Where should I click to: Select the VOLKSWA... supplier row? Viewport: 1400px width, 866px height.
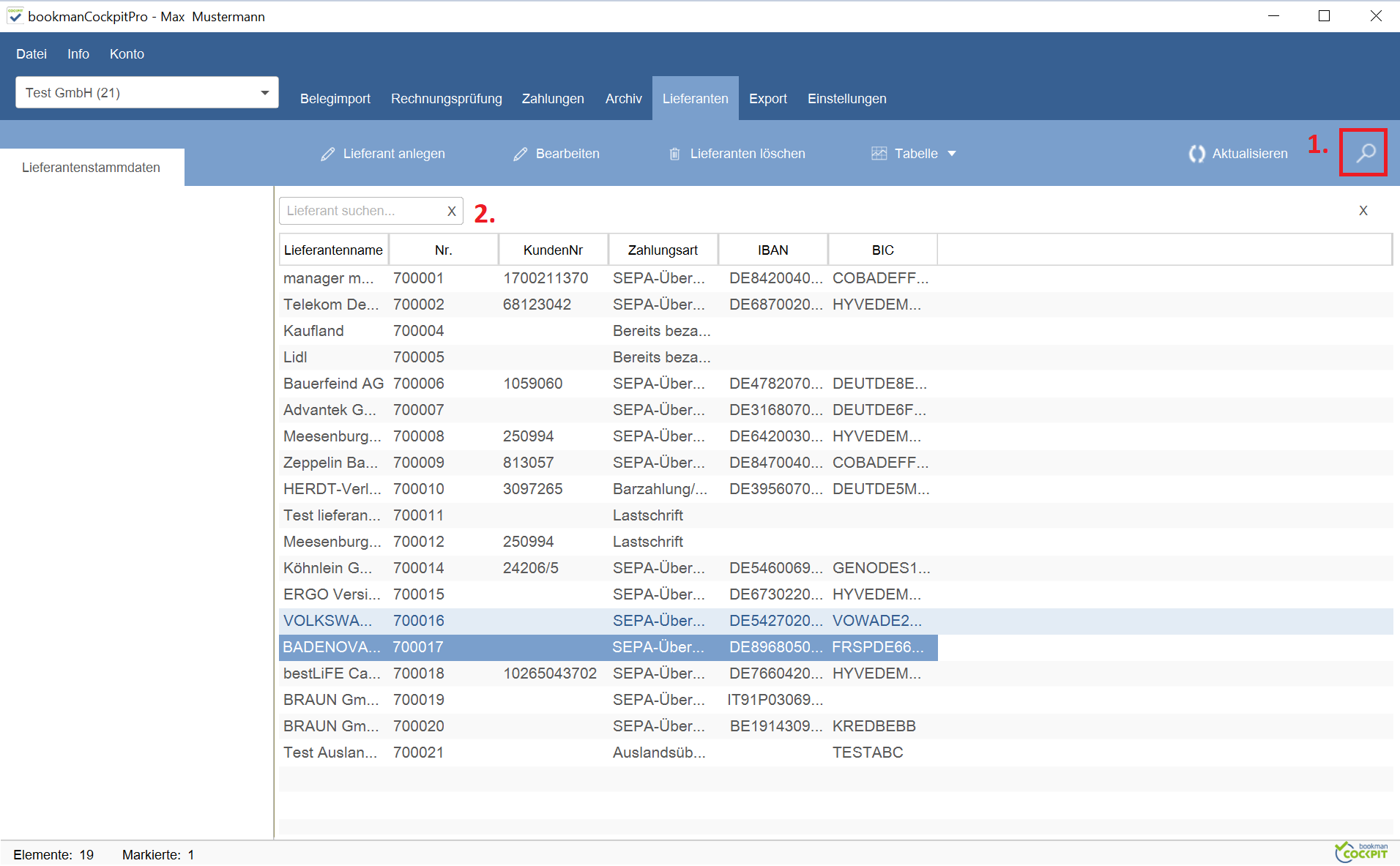(835, 621)
